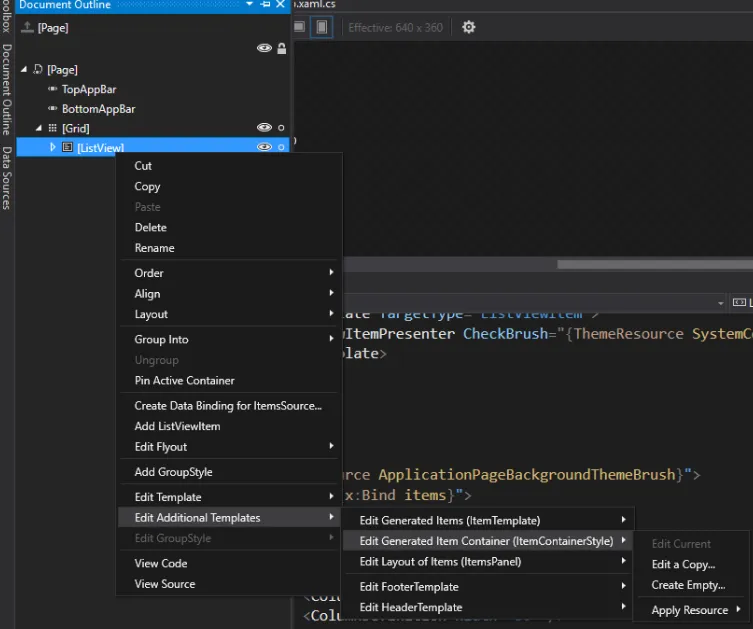
Task: Toggle lock circle on the Grid row
Action: click(281, 128)
